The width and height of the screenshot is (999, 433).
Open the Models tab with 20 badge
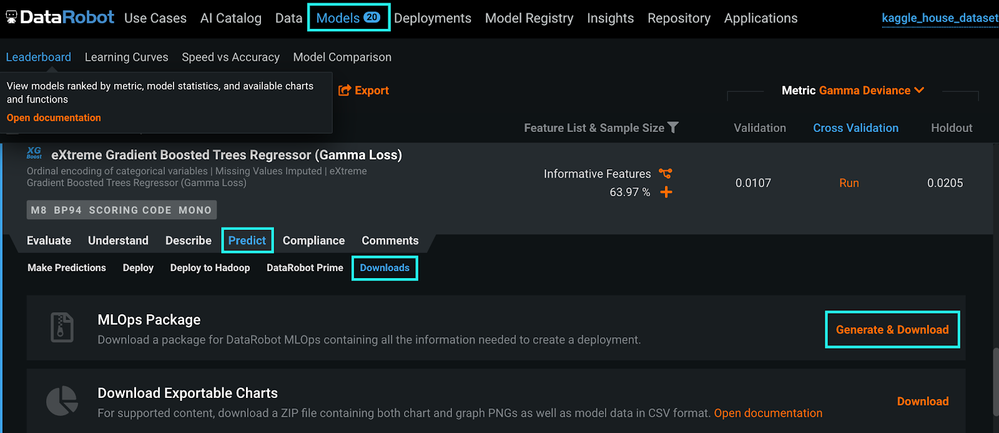click(x=348, y=18)
